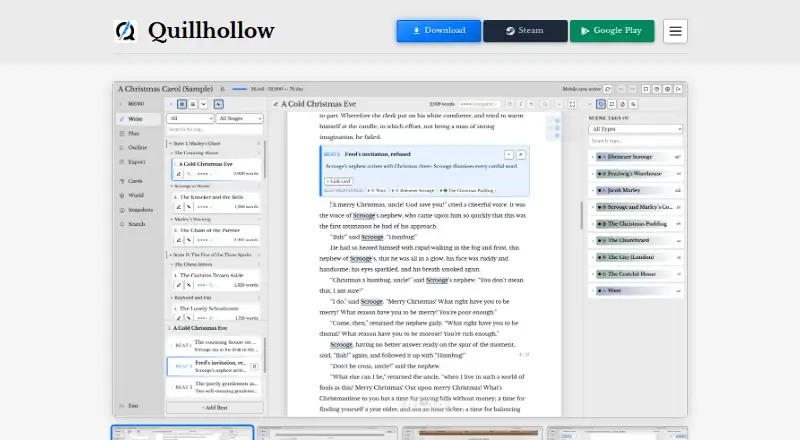Click the Search by tag field
Screen dimensions: 800x440
pyautogui.click(x=215, y=130)
